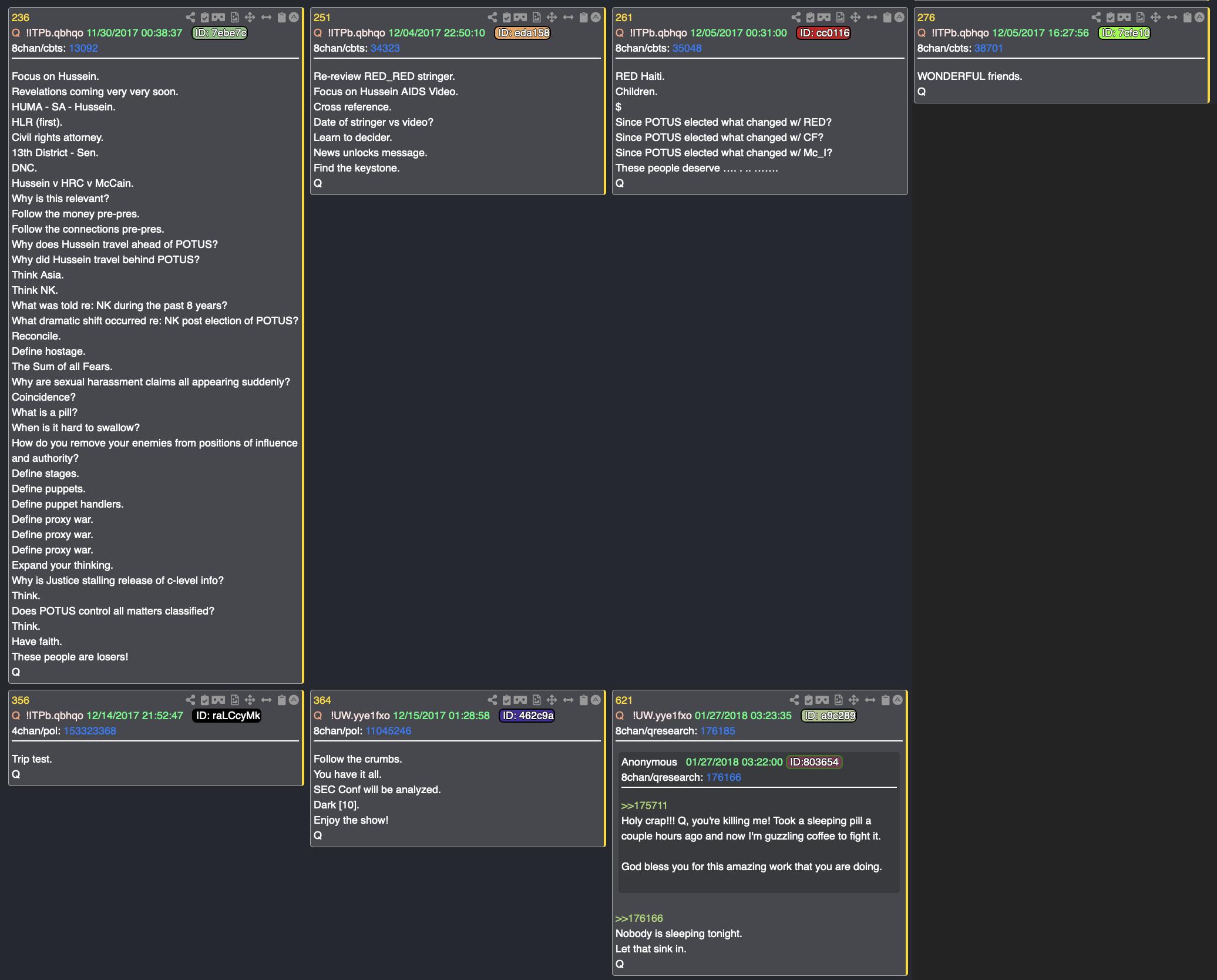Collapse post 251 with circled up-arrow

(596, 17)
